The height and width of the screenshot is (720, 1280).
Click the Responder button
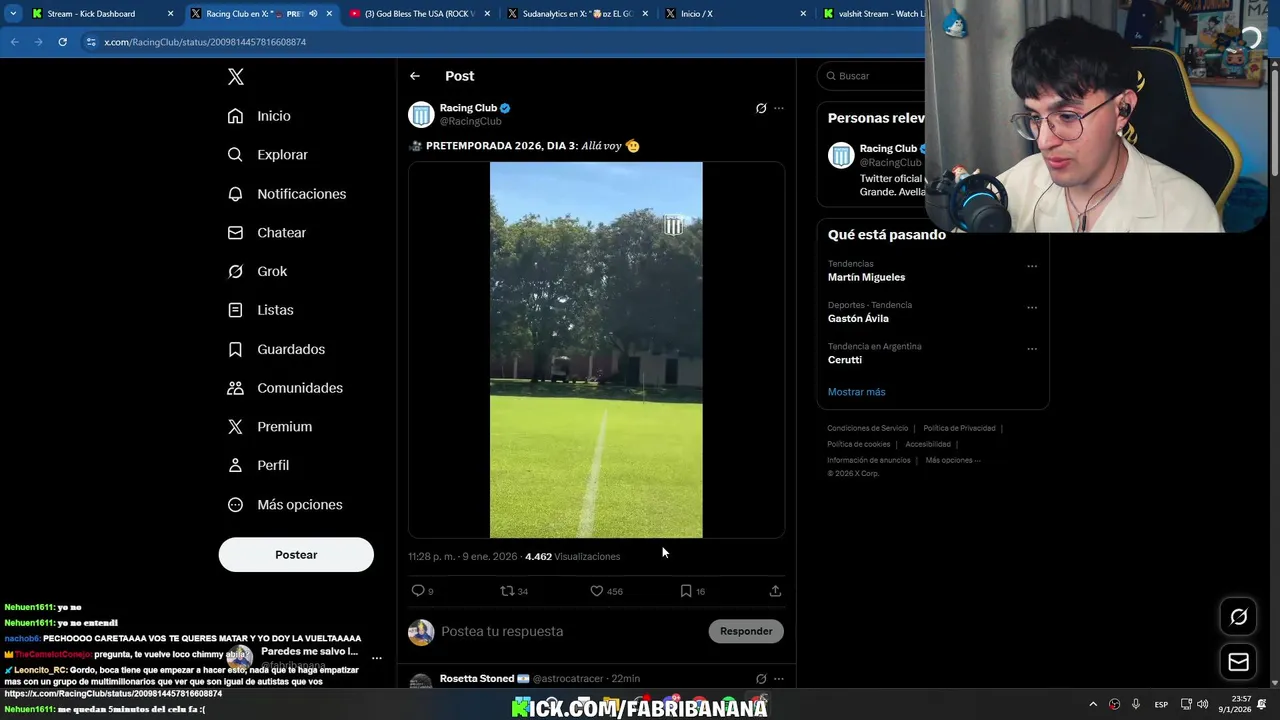click(x=746, y=631)
